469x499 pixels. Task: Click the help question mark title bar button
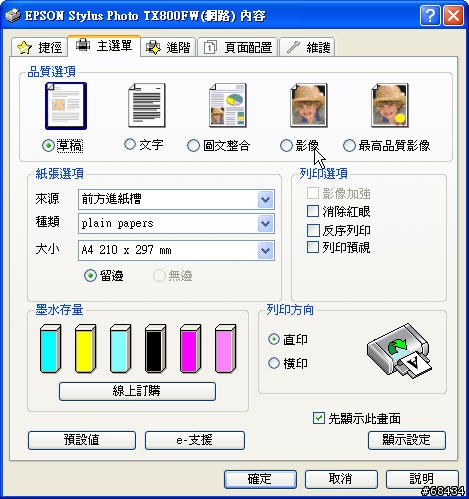pos(430,15)
